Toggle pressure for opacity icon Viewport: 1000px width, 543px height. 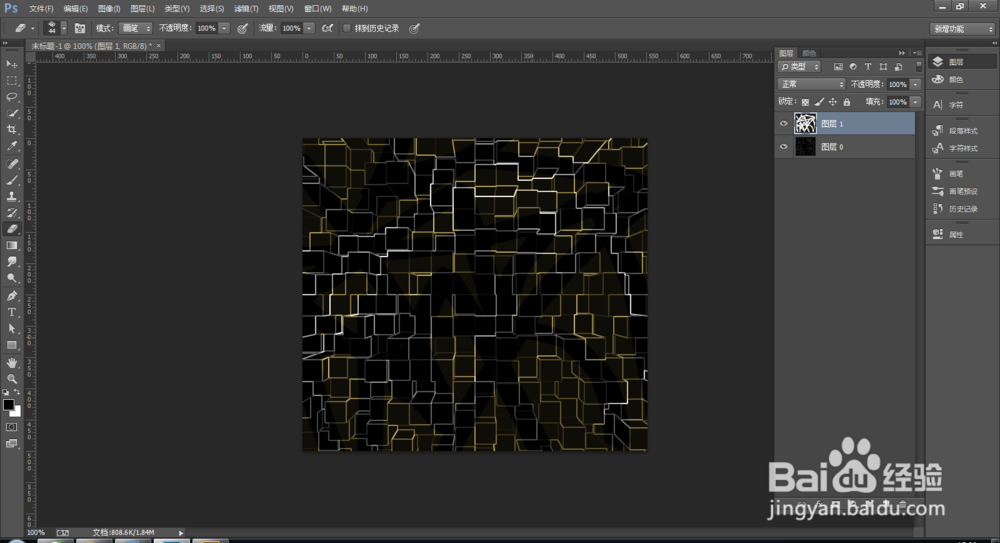pyautogui.click(x=242, y=28)
